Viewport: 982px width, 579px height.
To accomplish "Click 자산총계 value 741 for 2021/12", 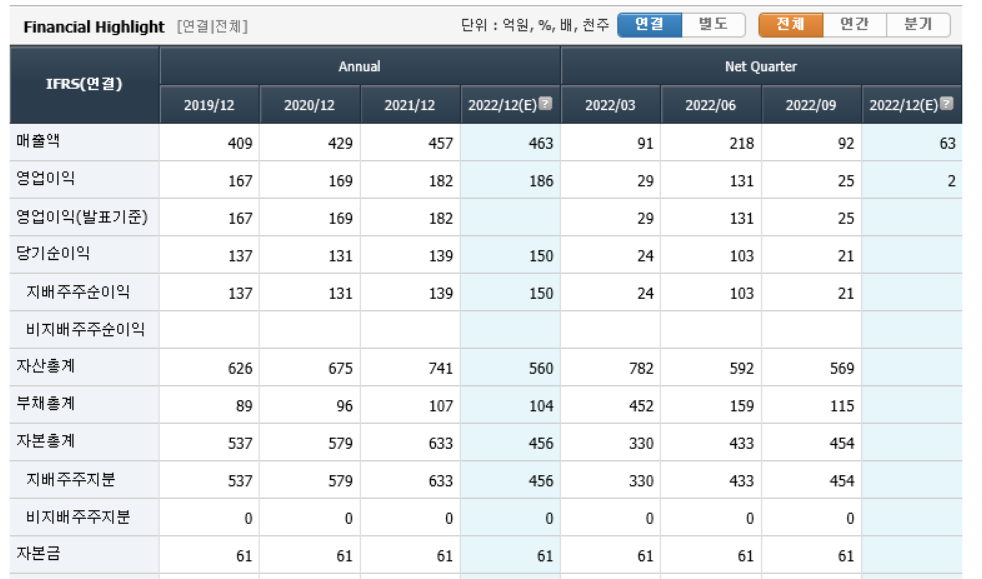I will coord(440,368).
